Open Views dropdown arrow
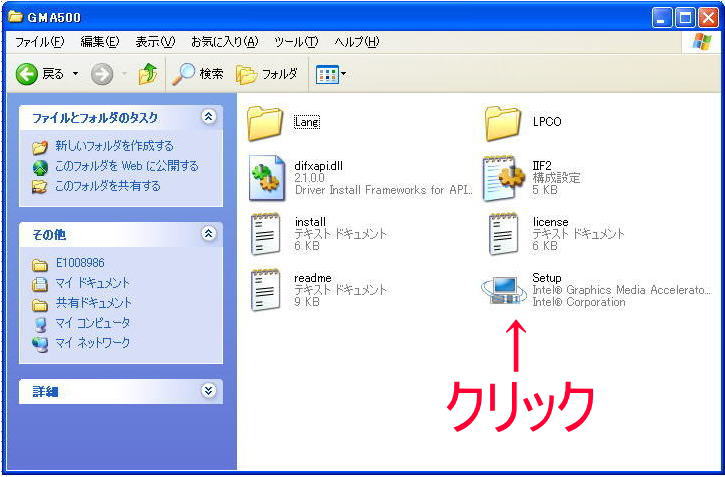The image size is (725, 477). pos(344,74)
